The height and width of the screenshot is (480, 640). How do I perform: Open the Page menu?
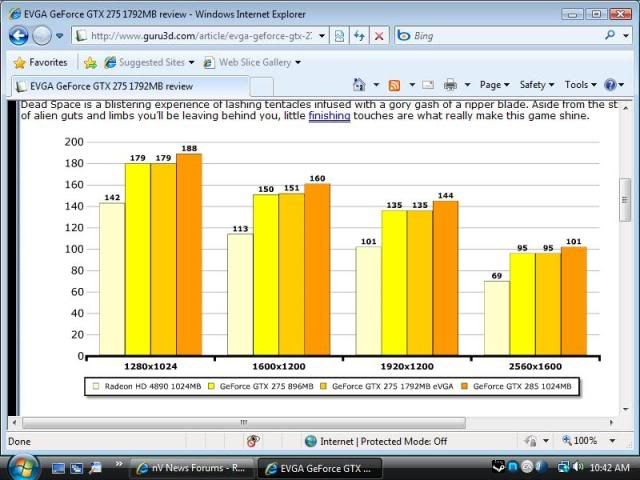495,85
